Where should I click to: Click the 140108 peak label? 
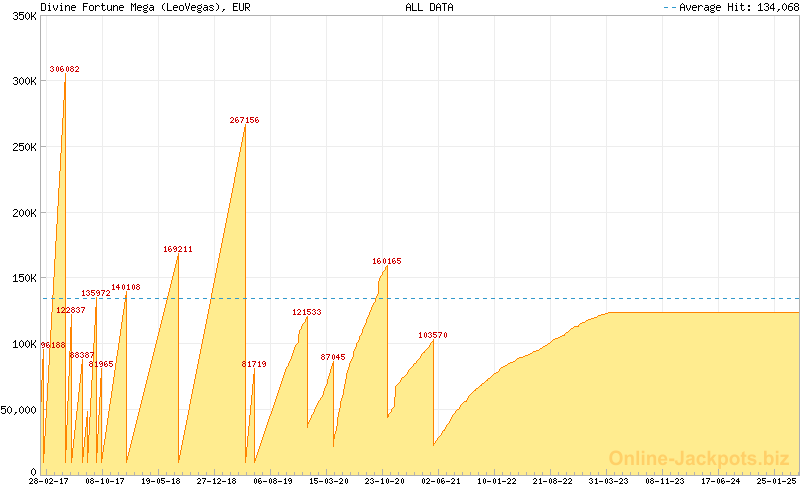point(126,287)
